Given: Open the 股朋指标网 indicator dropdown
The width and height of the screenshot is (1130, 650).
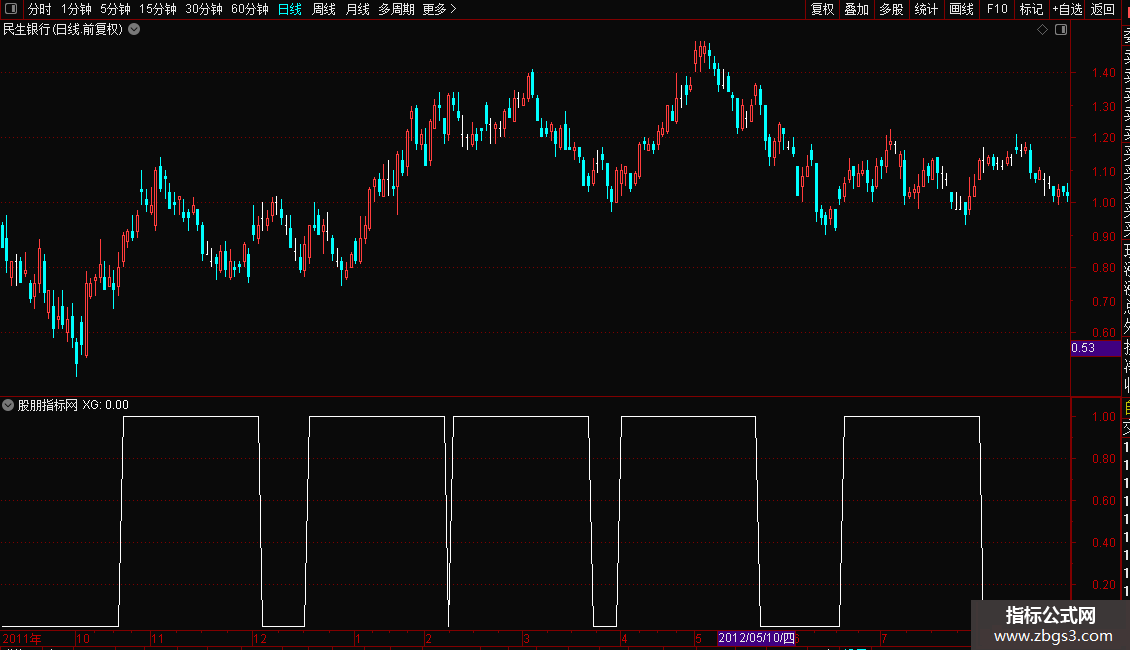Looking at the screenshot, I should (8, 405).
